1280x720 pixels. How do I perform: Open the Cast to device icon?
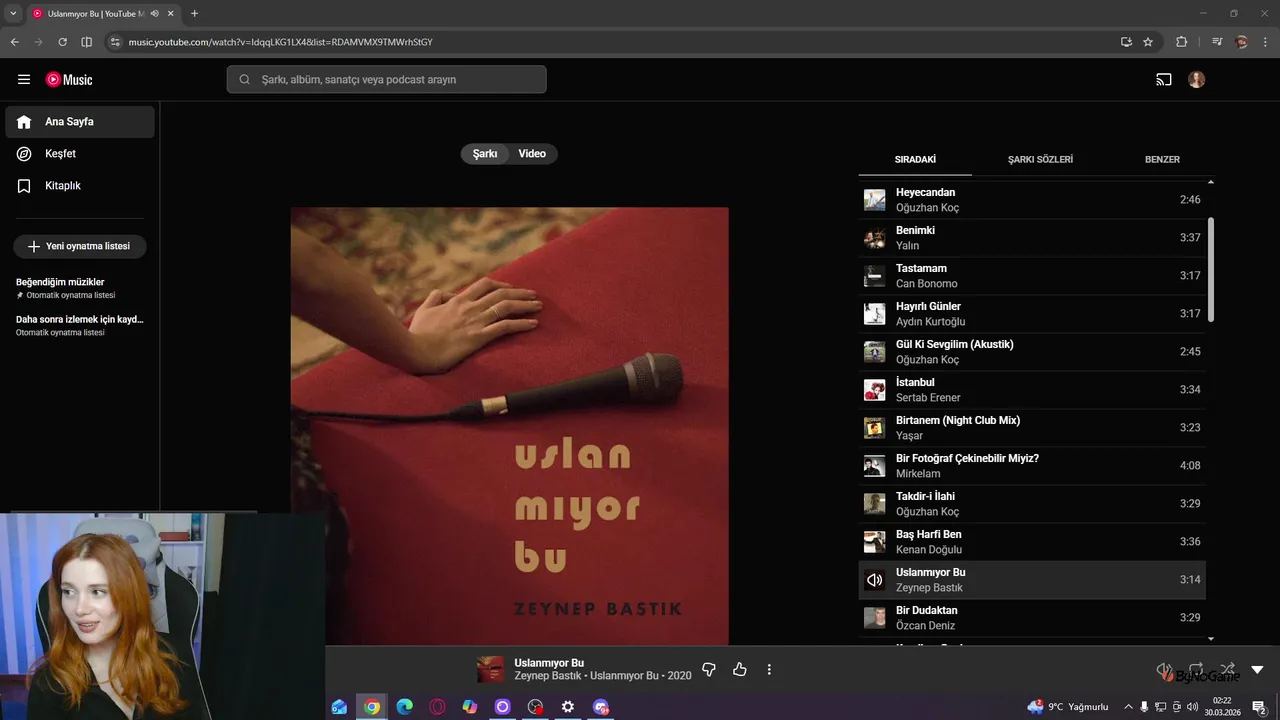tap(1164, 80)
